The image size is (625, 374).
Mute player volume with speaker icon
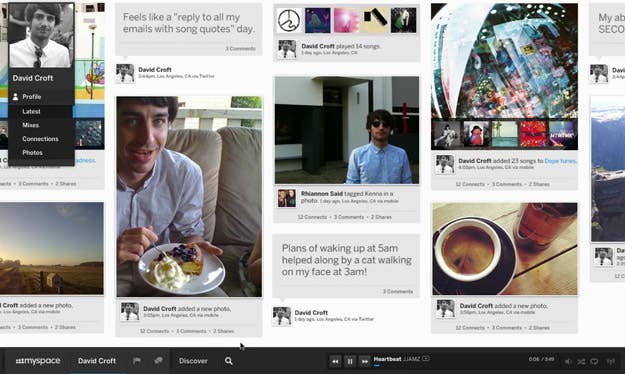568,361
